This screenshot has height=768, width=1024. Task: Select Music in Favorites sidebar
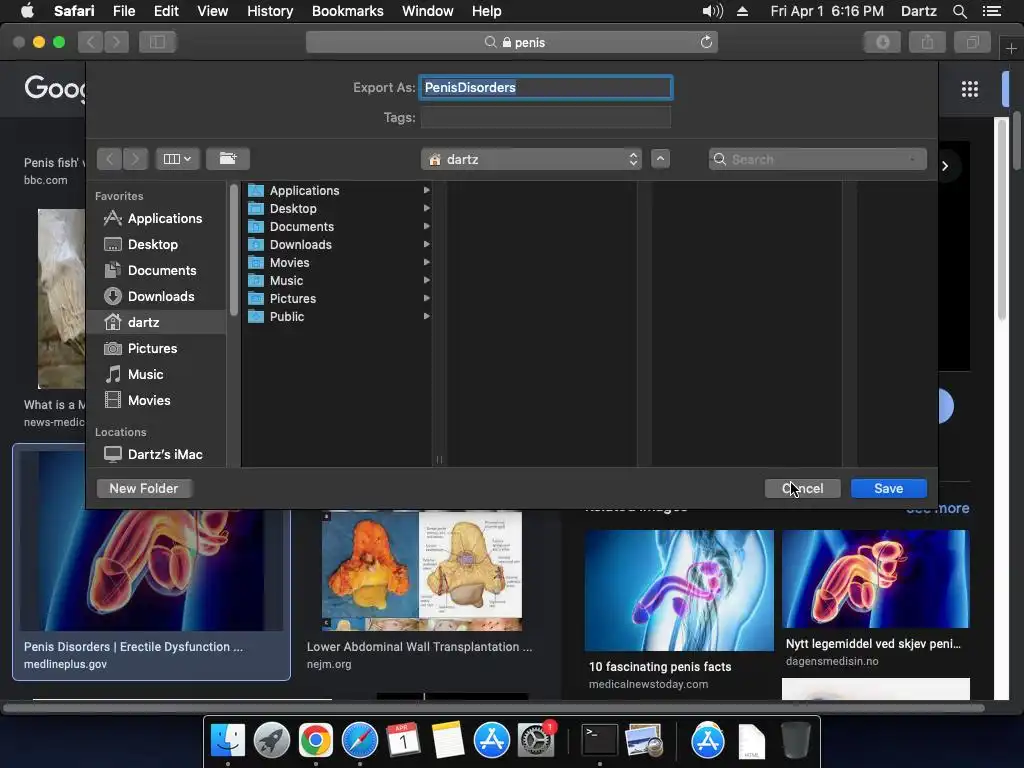pos(157,374)
